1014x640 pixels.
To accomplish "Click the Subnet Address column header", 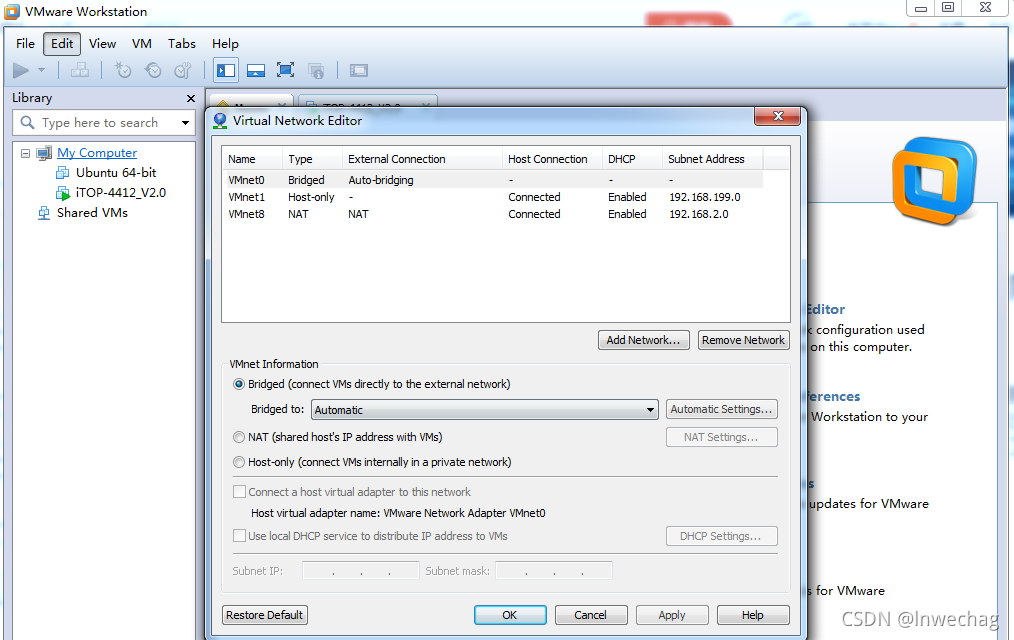I will 713,159.
